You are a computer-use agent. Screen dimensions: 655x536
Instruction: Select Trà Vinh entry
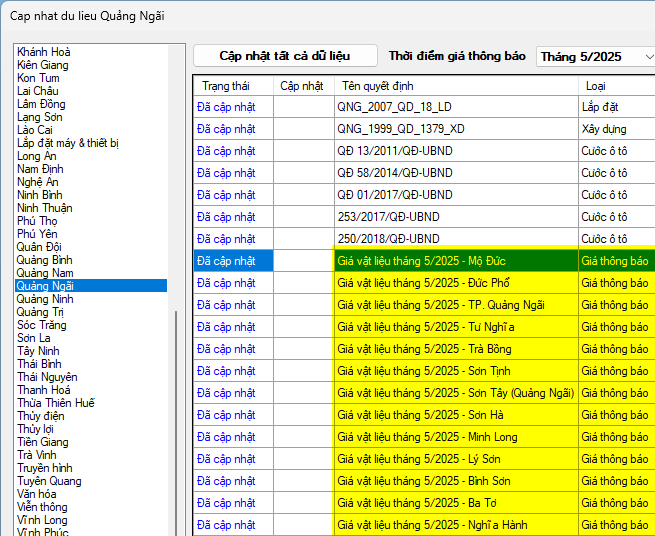[x=37, y=455]
